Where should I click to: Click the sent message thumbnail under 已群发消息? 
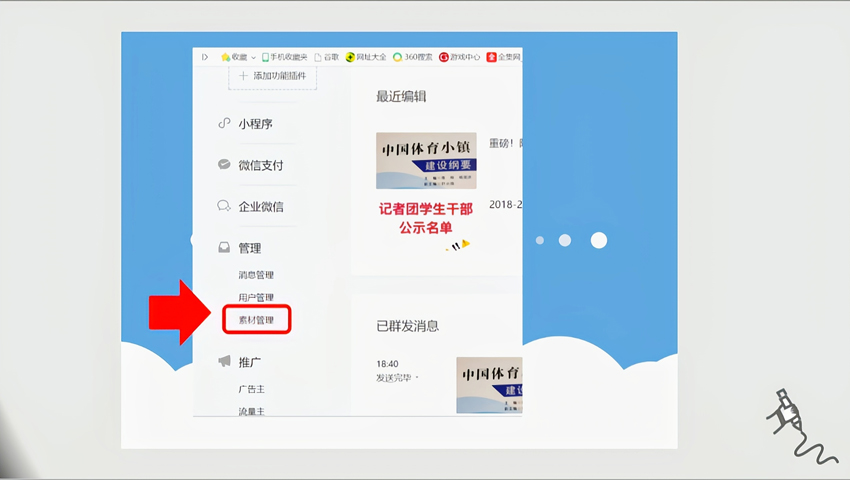point(488,385)
